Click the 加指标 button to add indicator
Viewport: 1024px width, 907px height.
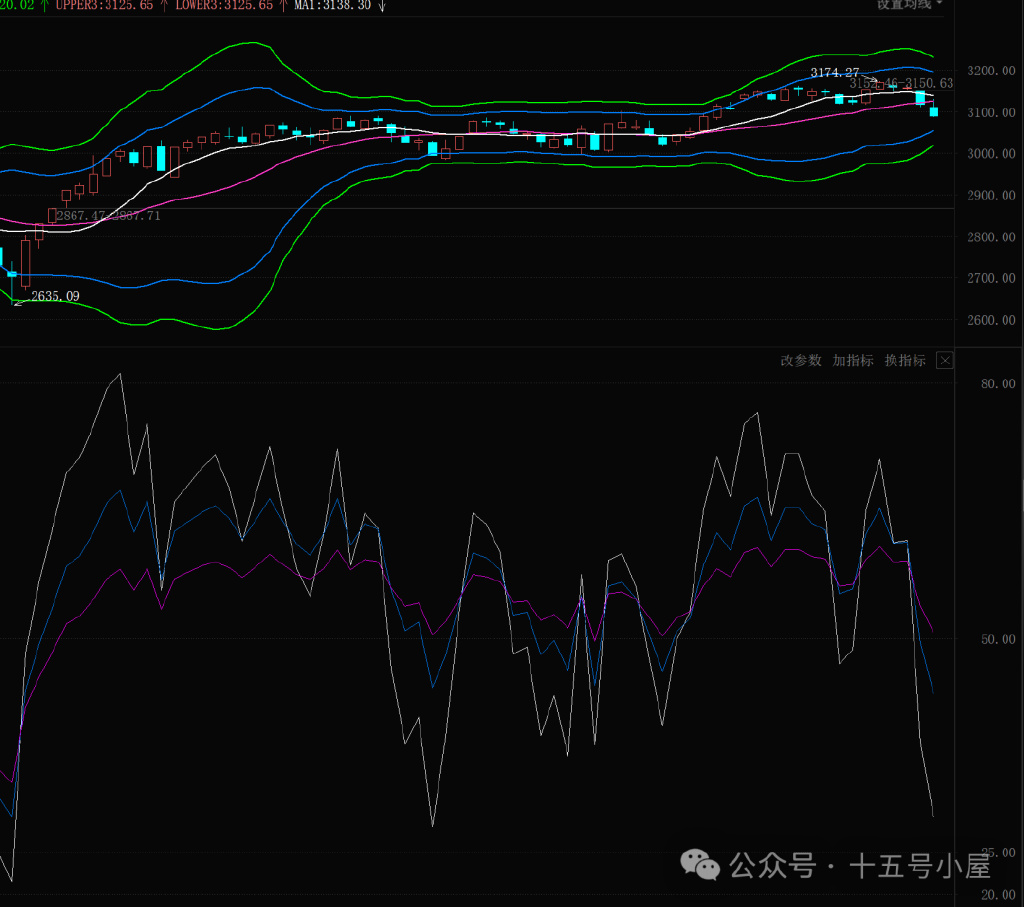tap(852, 360)
